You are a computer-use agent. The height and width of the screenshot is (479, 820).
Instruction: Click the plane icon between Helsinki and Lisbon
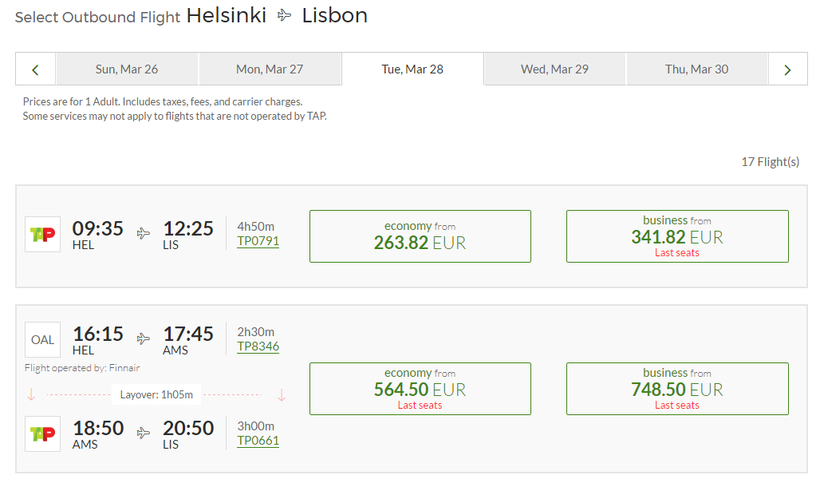284,16
